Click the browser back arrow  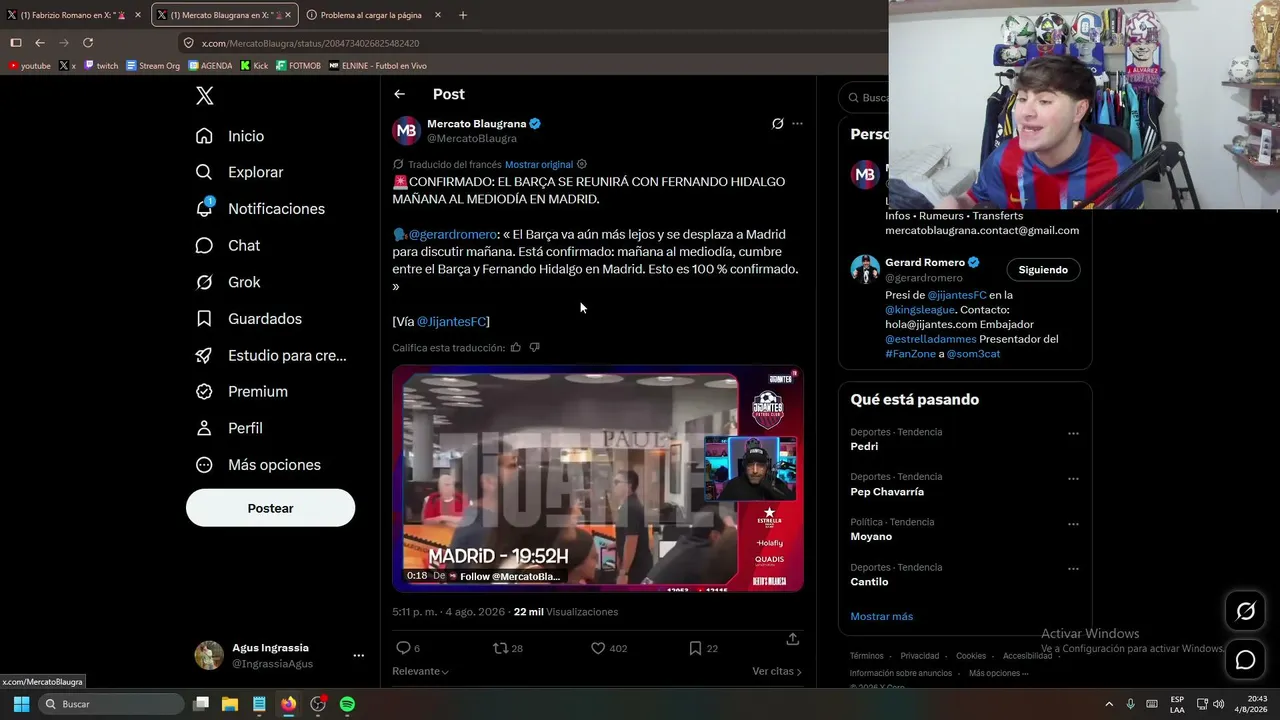(x=40, y=43)
